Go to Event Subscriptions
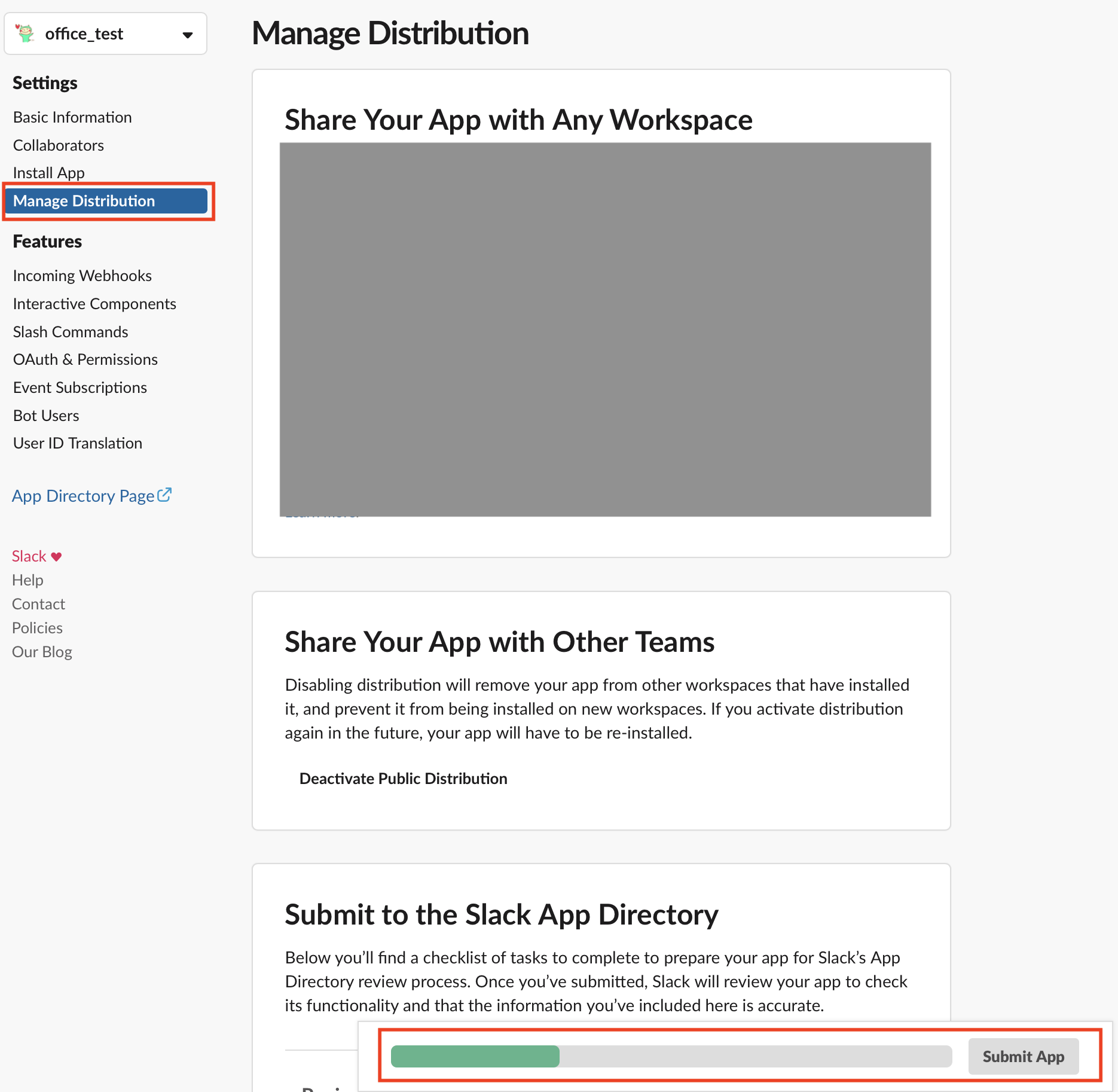The height and width of the screenshot is (1092, 1118). pyautogui.click(x=80, y=388)
